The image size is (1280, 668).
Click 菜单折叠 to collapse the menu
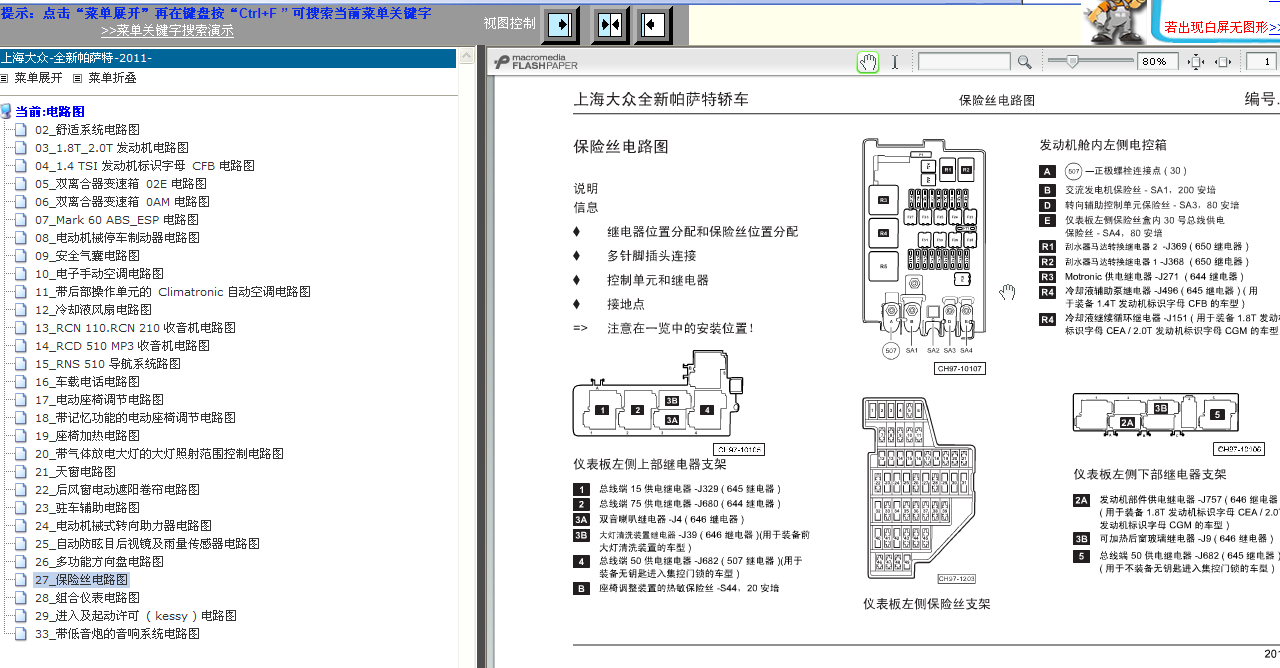tap(112, 78)
